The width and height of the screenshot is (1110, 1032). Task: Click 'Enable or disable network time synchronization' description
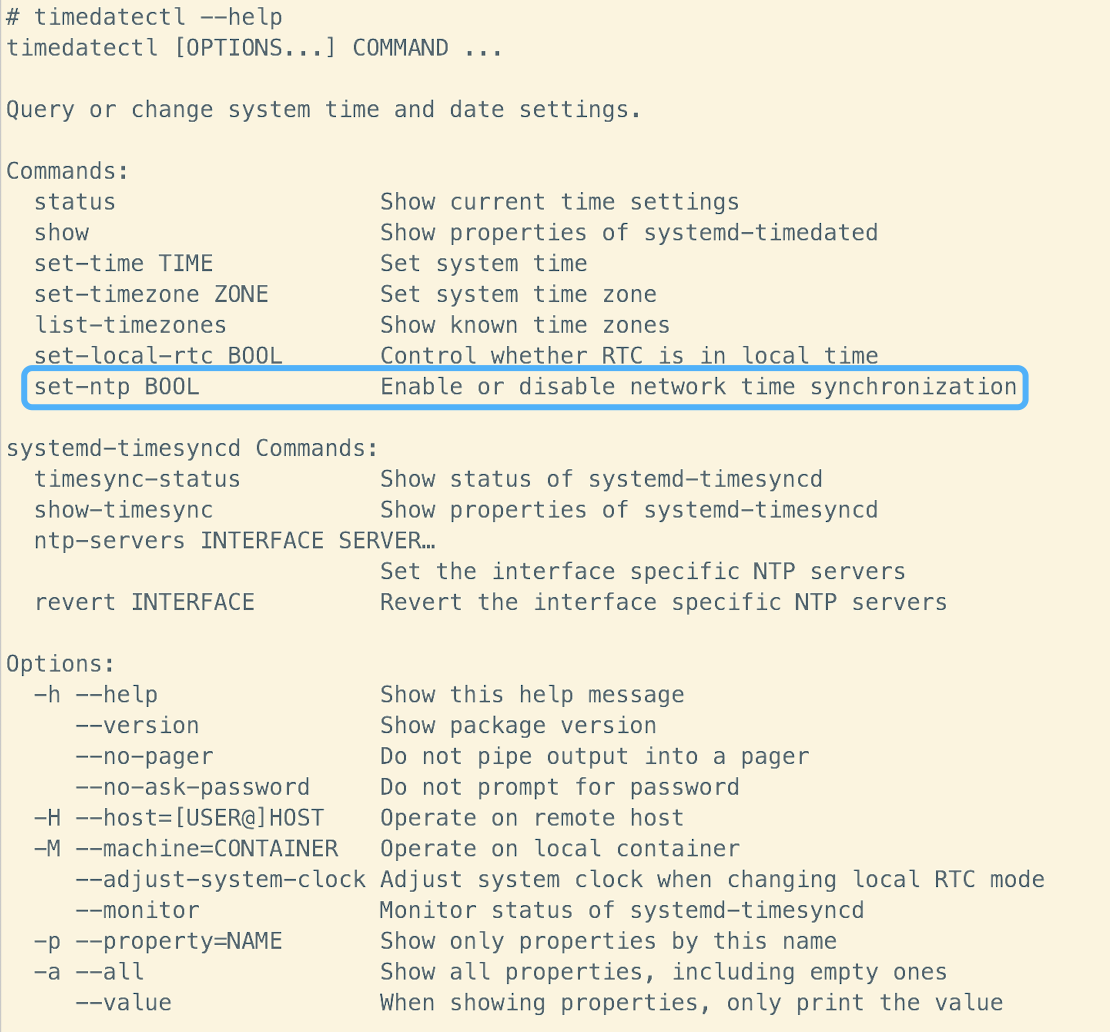pyautogui.click(x=698, y=387)
